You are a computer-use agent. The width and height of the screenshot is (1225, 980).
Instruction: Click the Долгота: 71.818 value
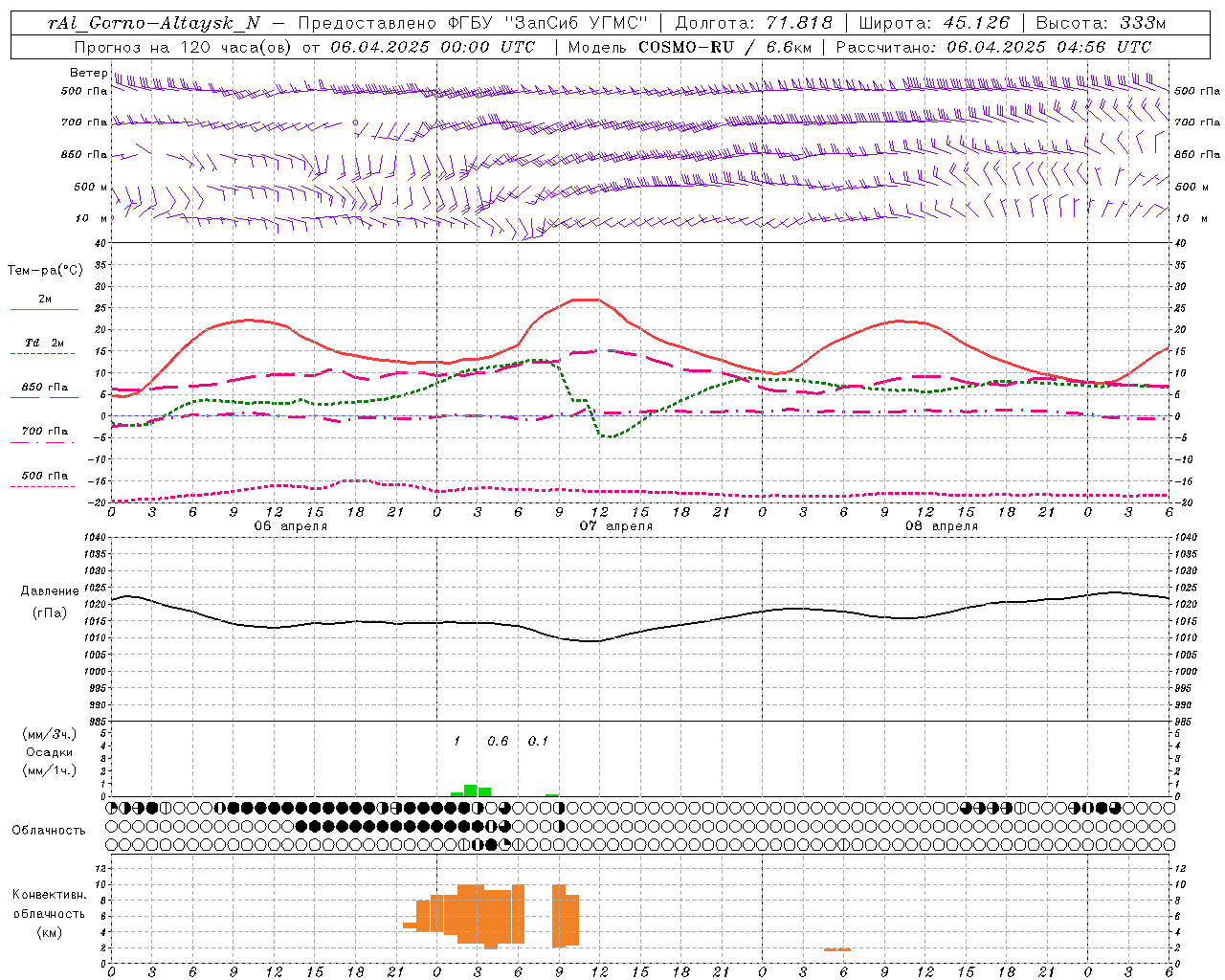(x=754, y=23)
